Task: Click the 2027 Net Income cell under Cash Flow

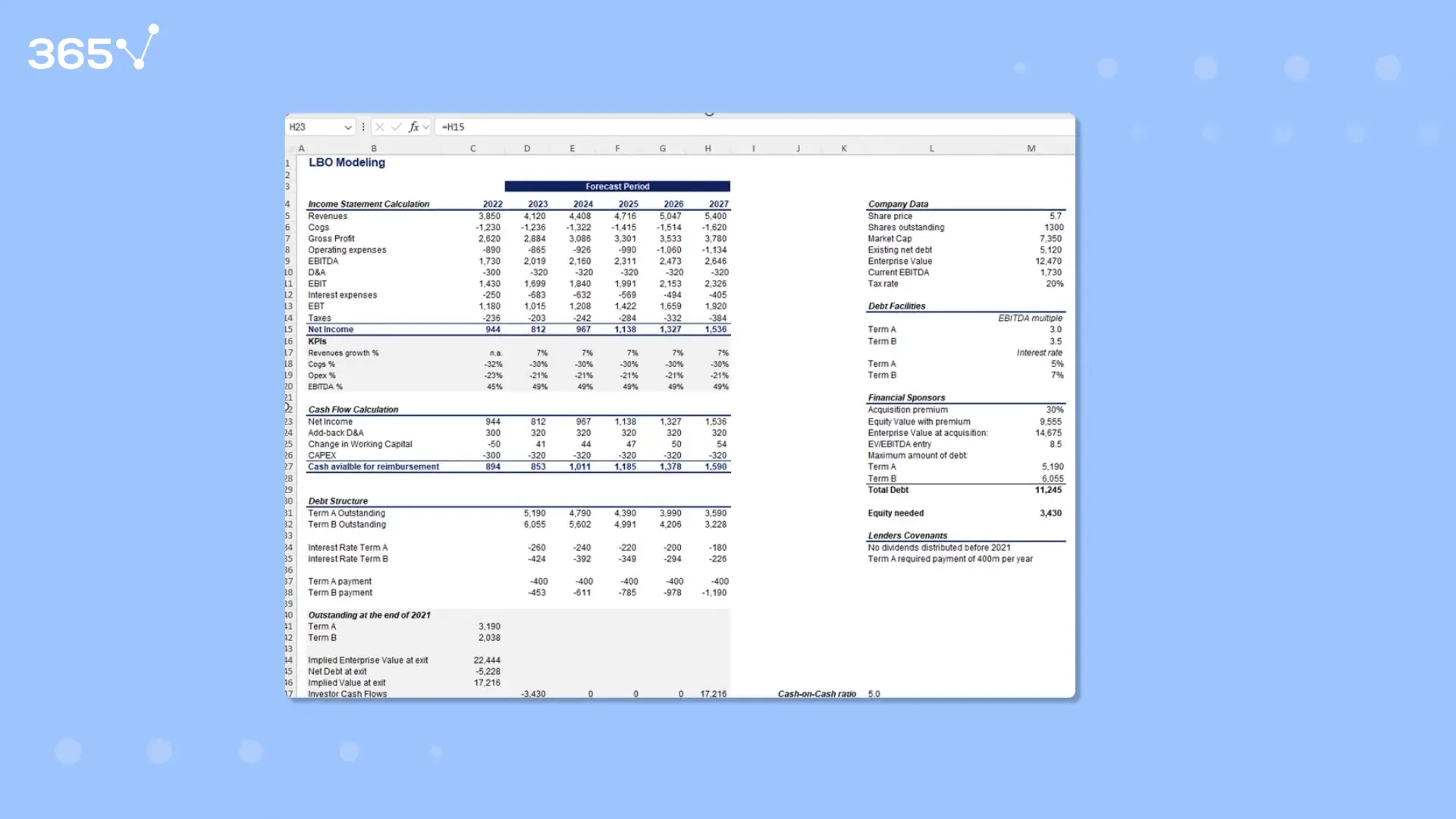Action: click(715, 422)
